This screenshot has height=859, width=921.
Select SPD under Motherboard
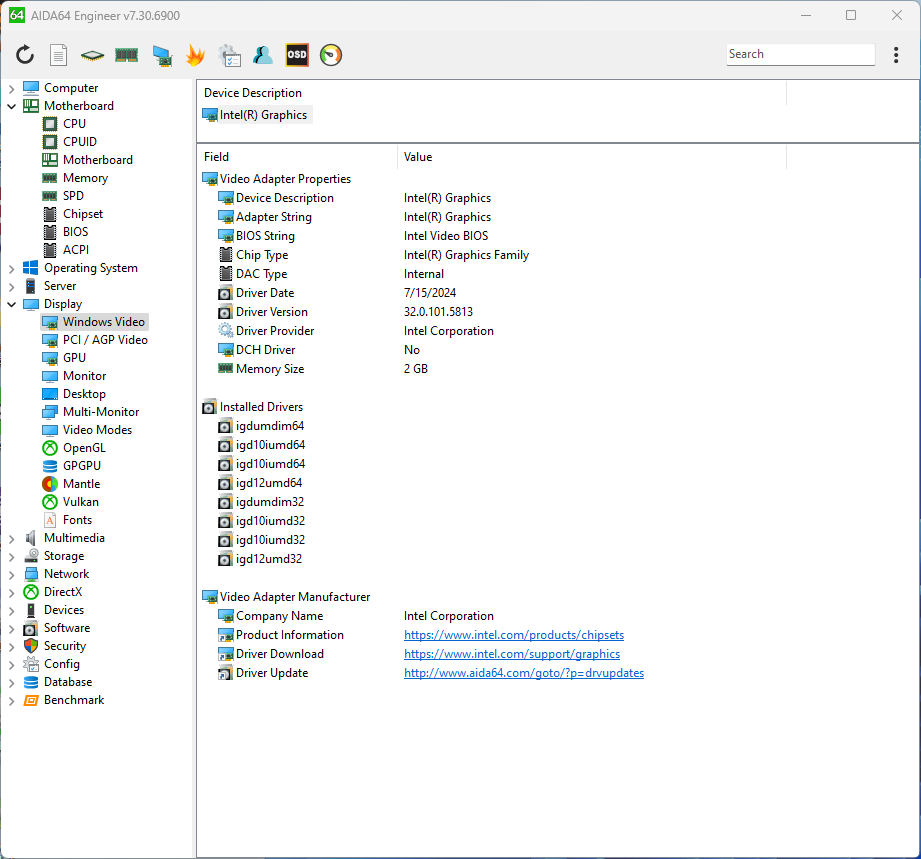pyautogui.click(x=73, y=196)
